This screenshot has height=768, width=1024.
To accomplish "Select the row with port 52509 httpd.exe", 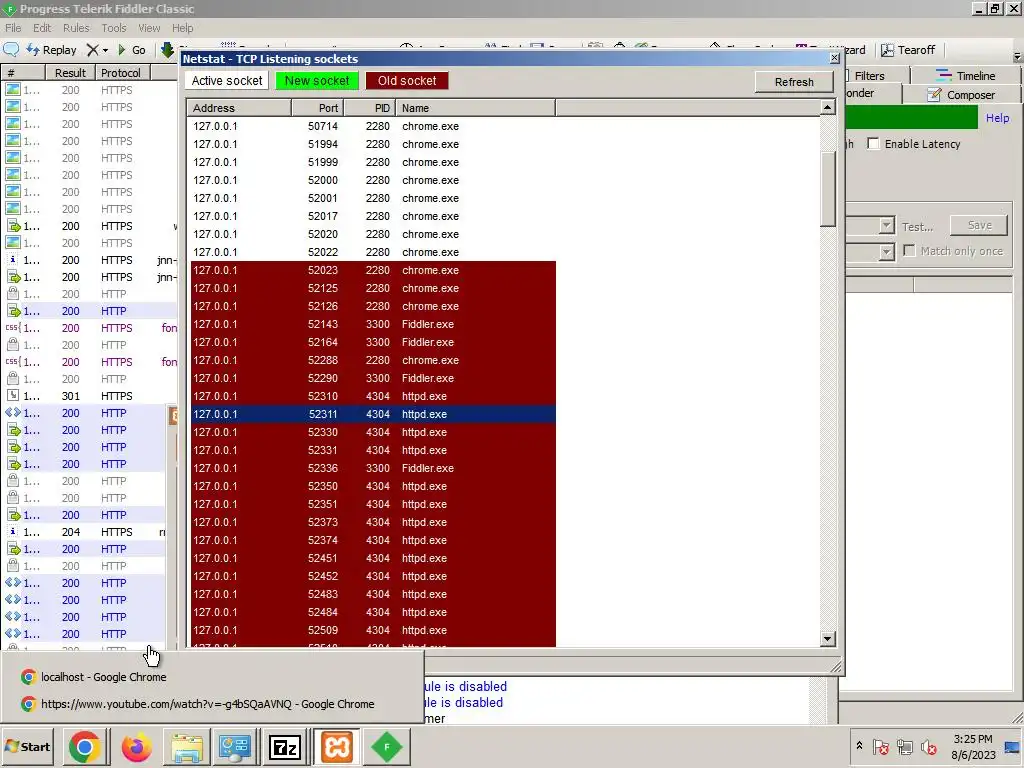I will pos(372,630).
